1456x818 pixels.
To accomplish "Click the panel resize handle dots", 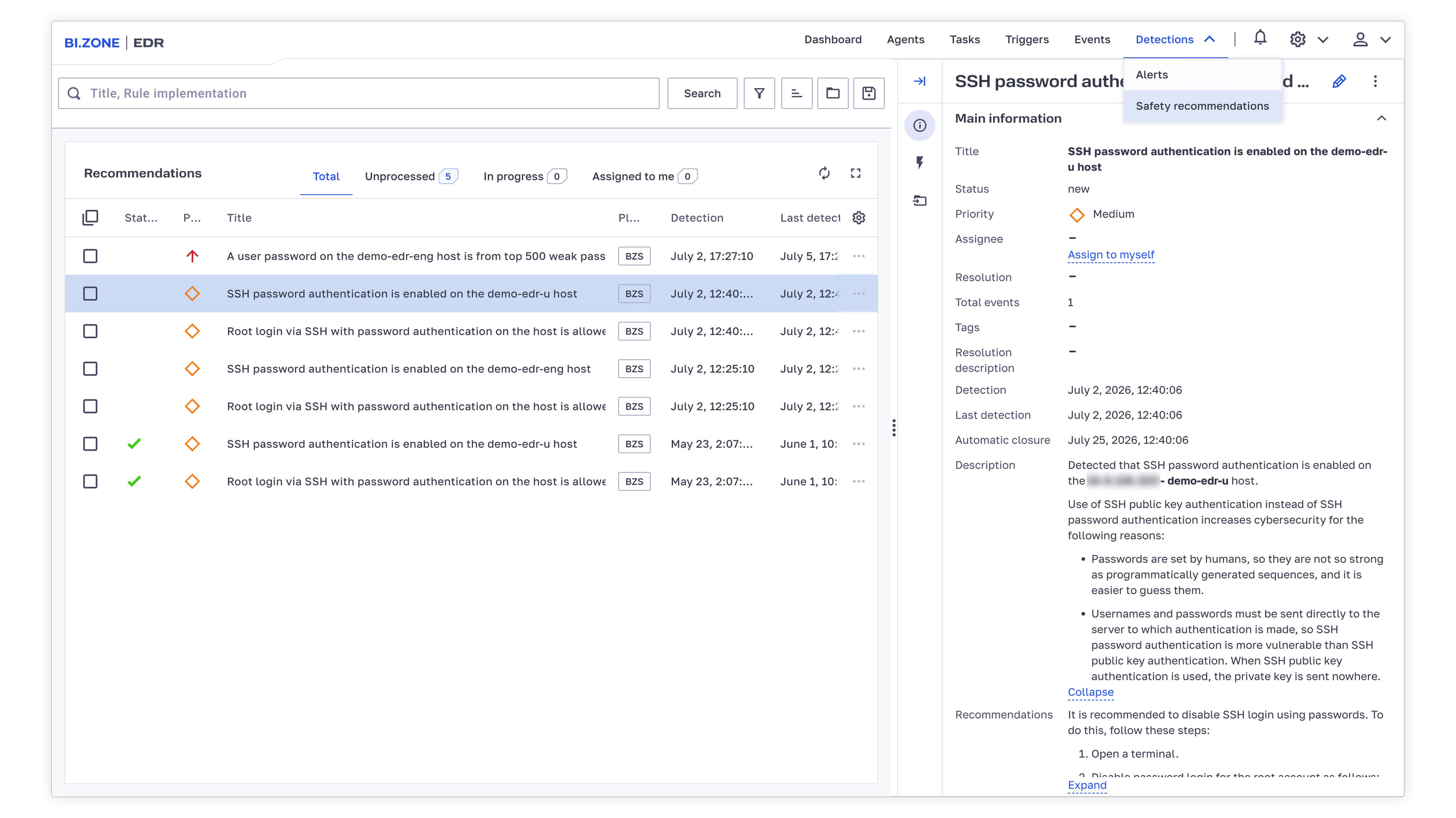I will click(894, 427).
